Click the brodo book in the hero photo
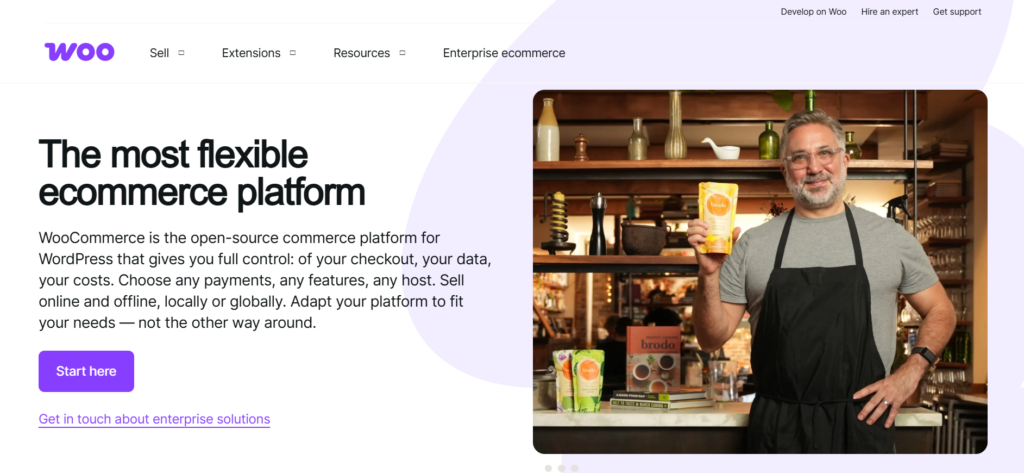 653,359
